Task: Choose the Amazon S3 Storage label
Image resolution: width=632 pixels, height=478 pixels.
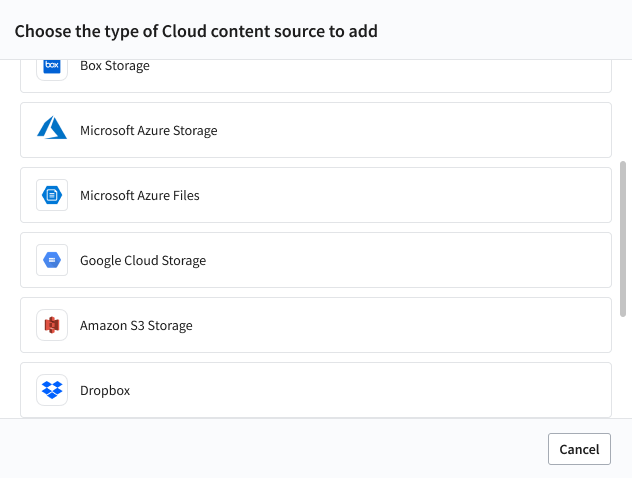Action: click(x=136, y=325)
